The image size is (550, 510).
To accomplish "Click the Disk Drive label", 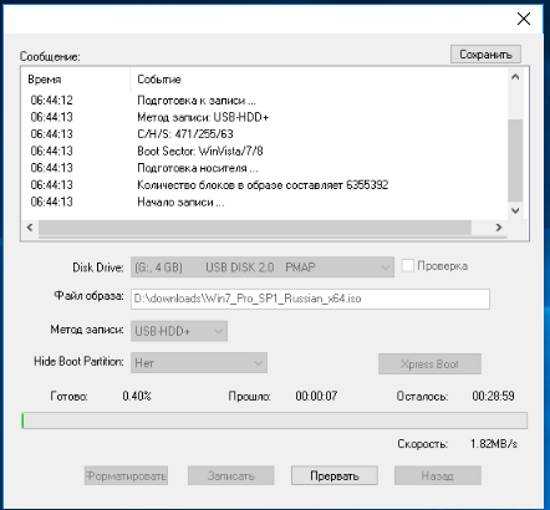I will pos(98,268).
